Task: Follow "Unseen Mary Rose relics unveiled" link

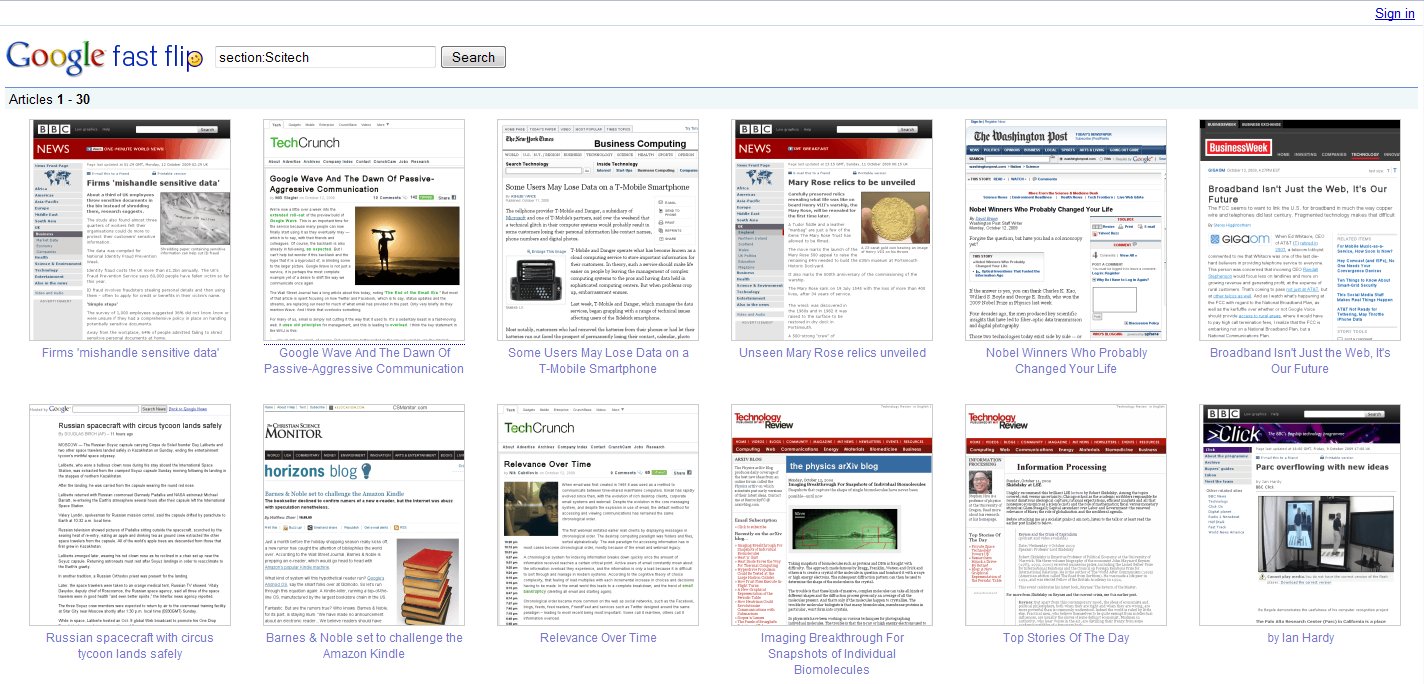Action: 832,353
